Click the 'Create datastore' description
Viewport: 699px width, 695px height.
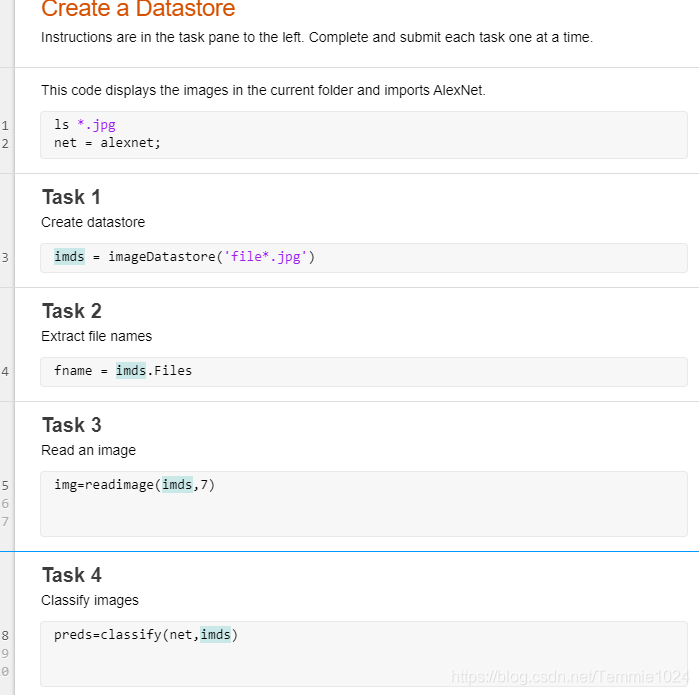tap(93, 222)
